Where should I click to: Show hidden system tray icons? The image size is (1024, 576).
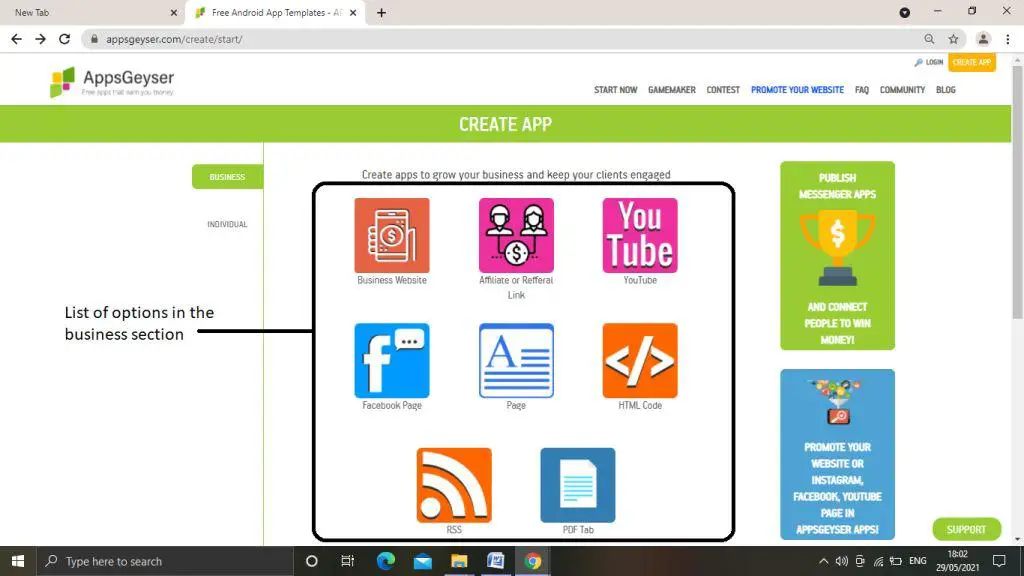[824, 561]
